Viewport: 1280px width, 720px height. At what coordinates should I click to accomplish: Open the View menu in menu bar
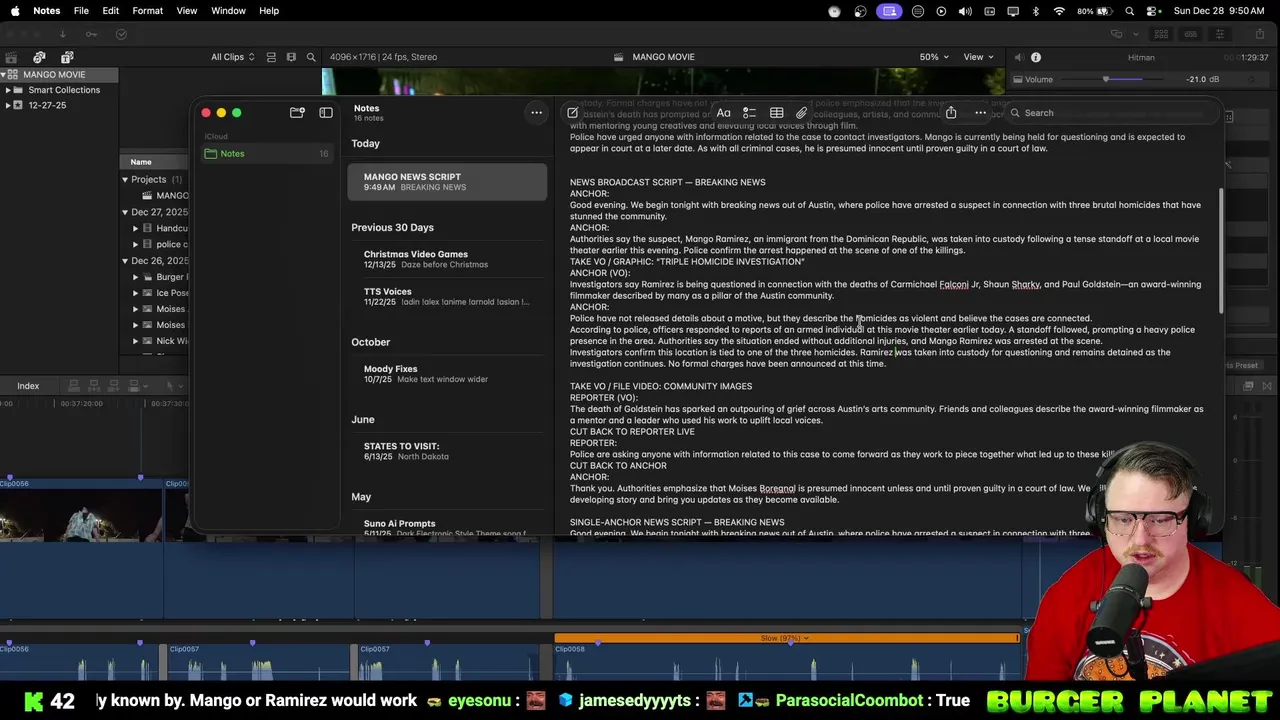tap(186, 11)
